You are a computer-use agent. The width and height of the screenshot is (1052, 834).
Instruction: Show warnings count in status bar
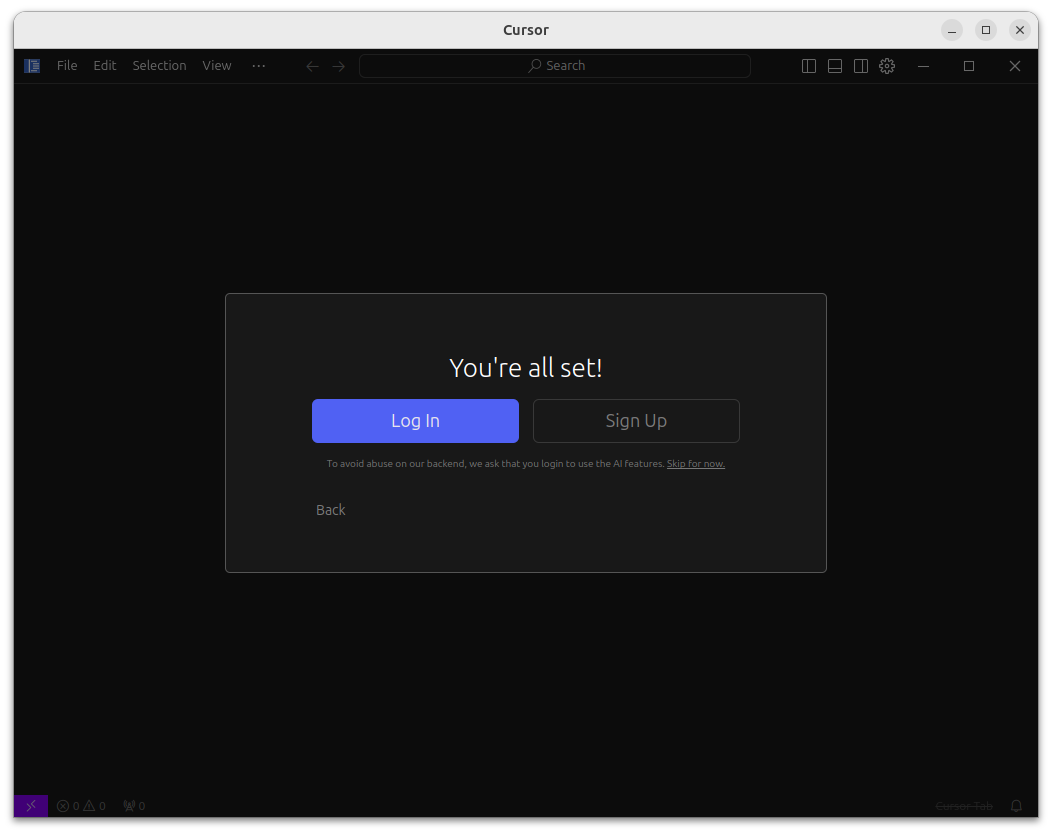95,806
